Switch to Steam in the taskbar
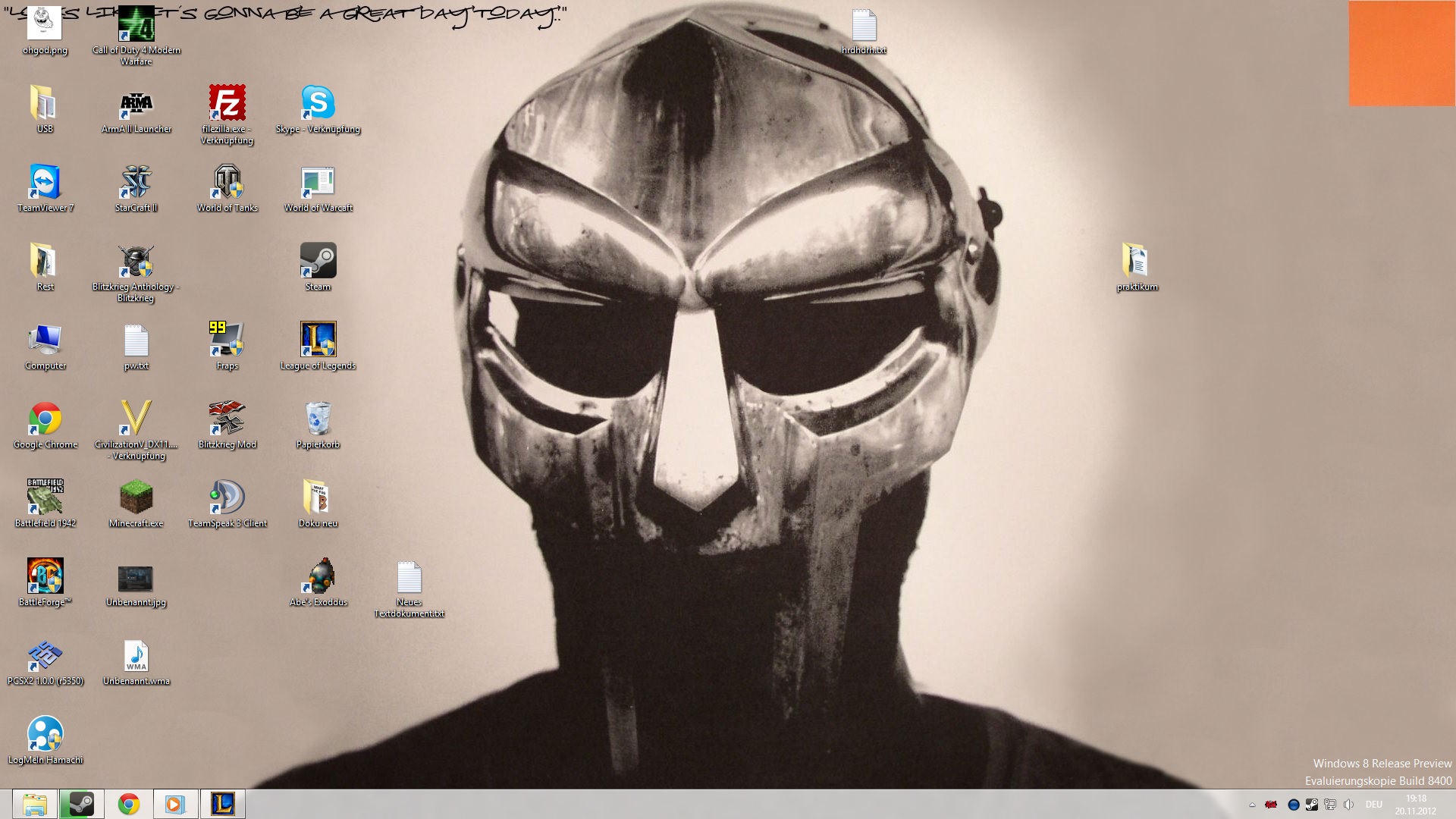The height and width of the screenshot is (819, 1456). point(81,804)
